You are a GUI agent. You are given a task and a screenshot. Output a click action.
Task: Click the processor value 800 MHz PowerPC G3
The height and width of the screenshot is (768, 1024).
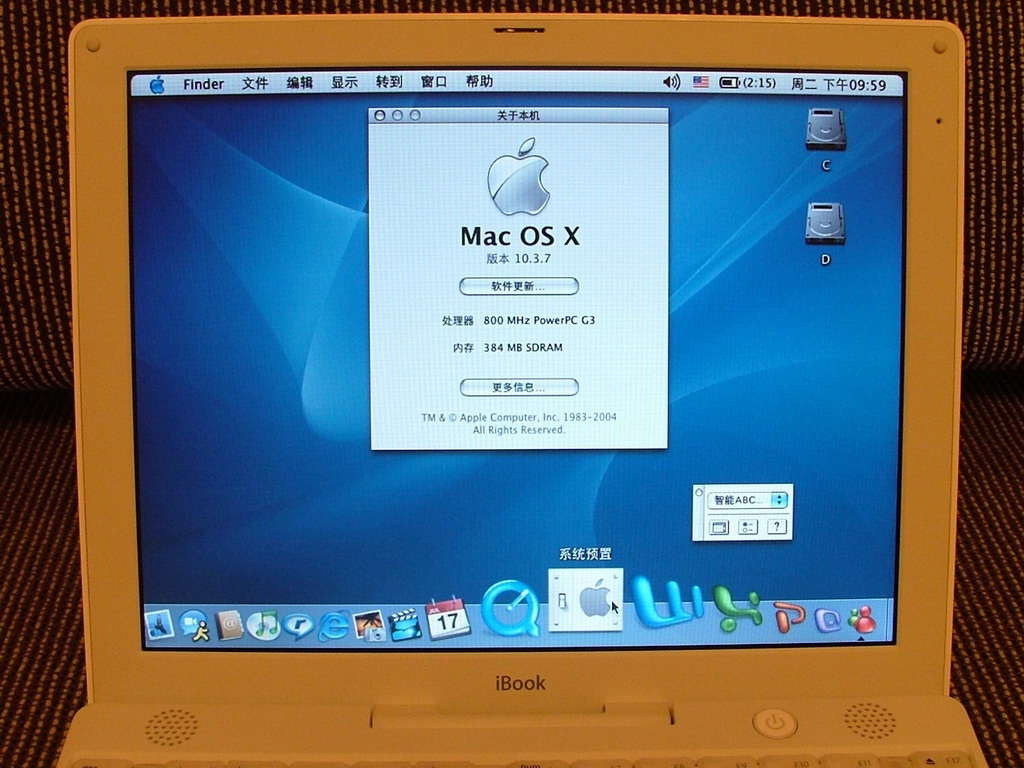tap(539, 321)
